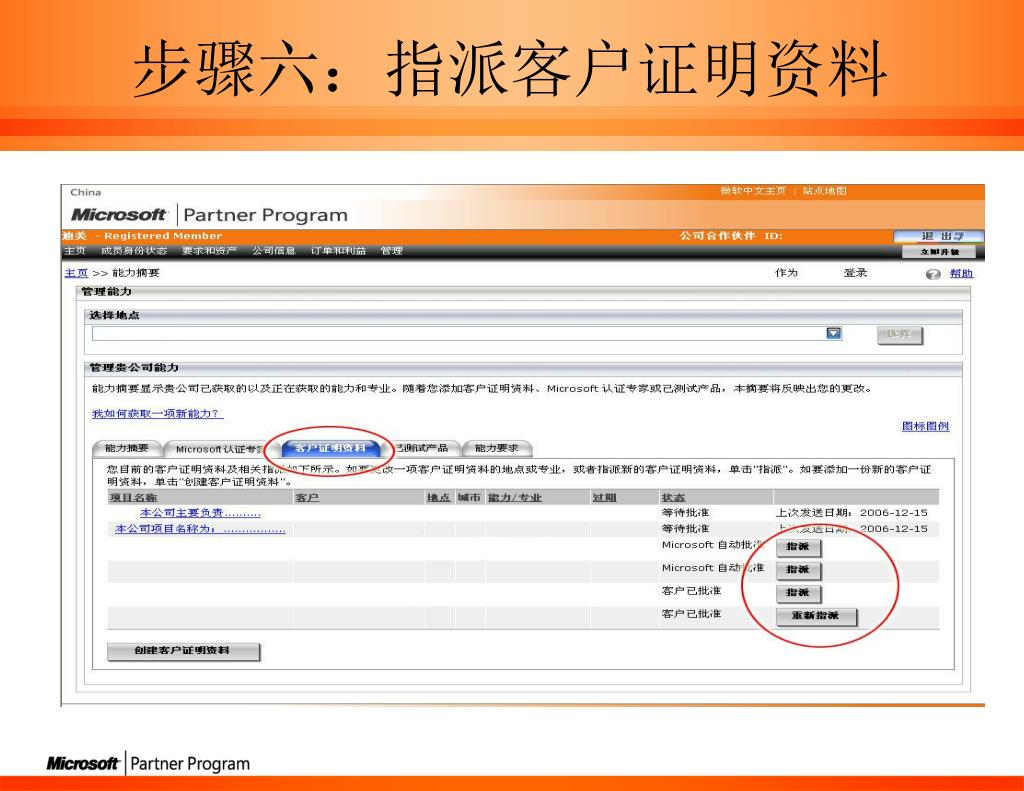Click 公司合作伙伴 ID label
The width and height of the screenshot is (1024, 791).
pos(731,236)
